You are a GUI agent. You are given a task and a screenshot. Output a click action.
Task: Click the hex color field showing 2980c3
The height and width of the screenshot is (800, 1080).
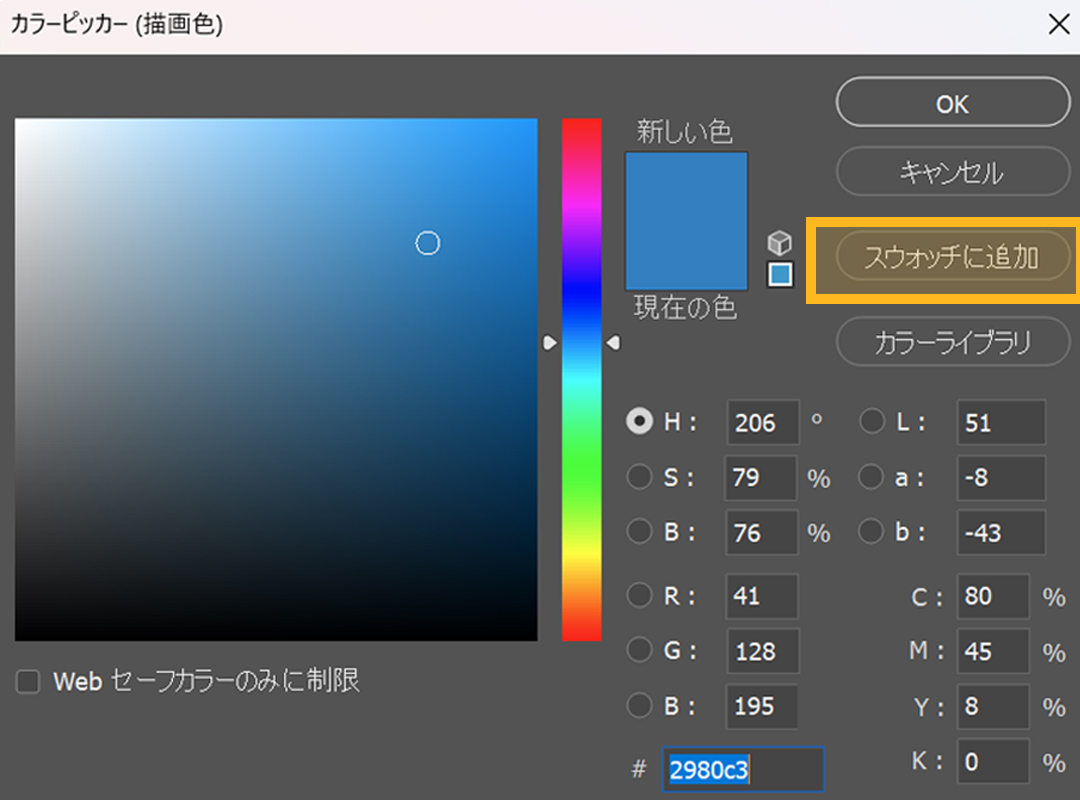pos(742,770)
